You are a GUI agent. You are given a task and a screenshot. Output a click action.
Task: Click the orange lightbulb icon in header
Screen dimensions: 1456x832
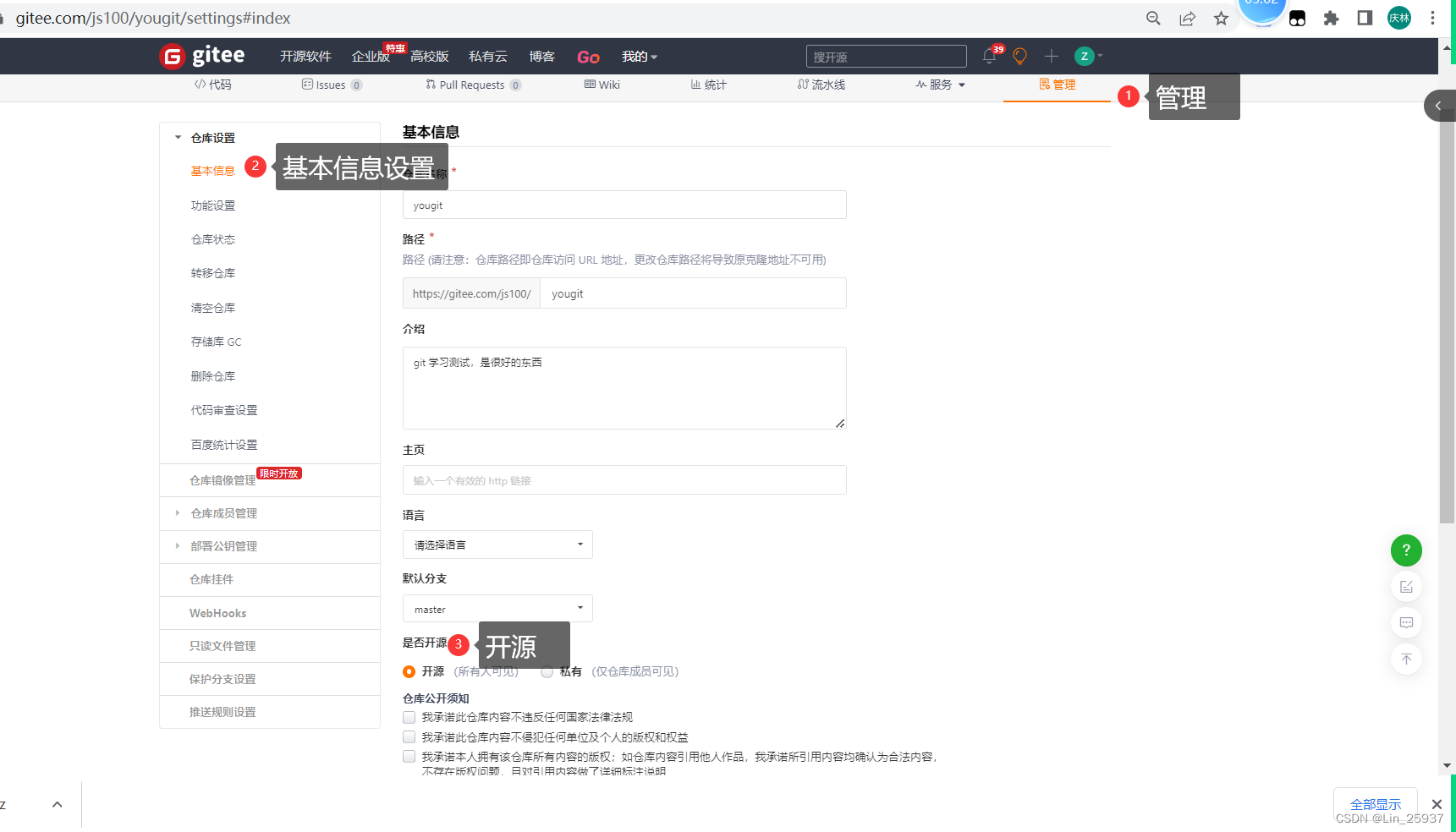pyautogui.click(x=1019, y=57)
